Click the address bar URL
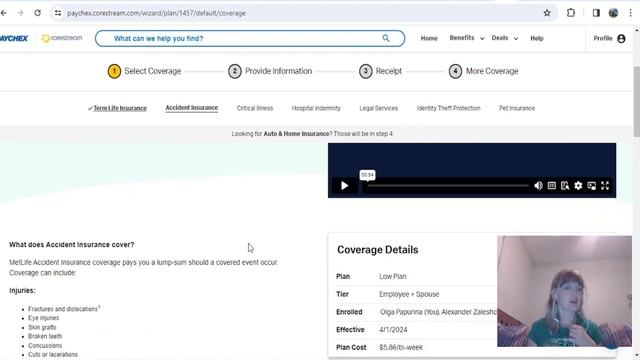The width and height of the screenshot is (640, 360). pos(156,13)
